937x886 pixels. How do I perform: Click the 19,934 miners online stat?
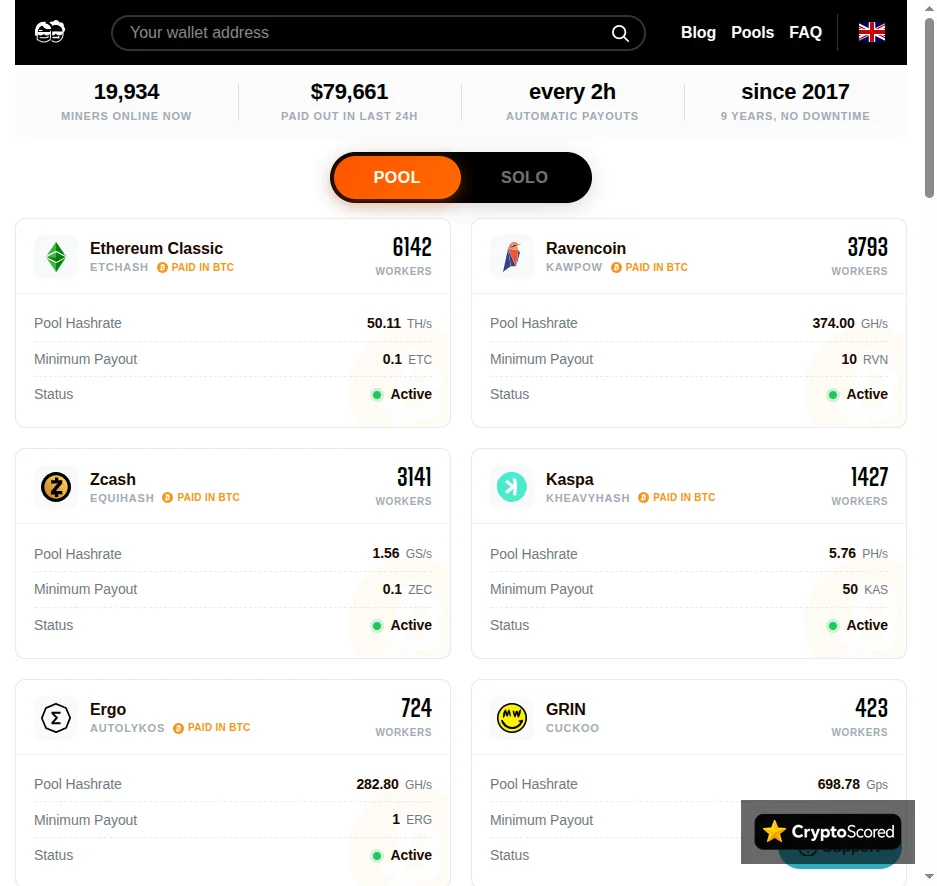coord(126,102)
